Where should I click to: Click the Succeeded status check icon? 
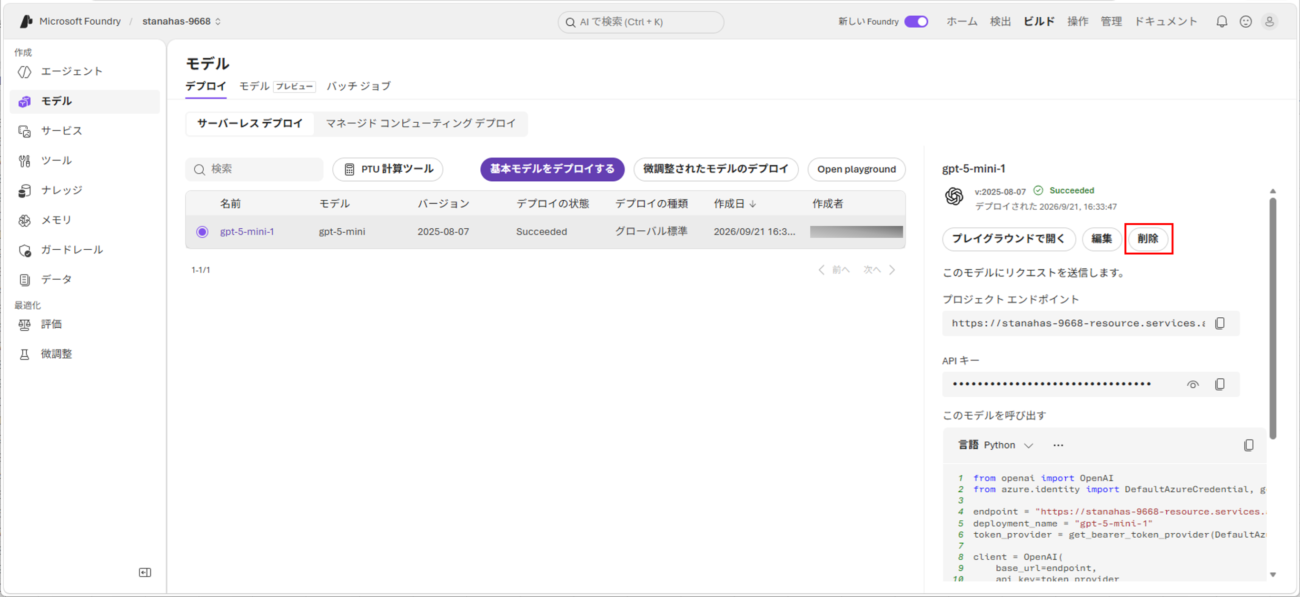pyautogui.click(x=1038, y=190)
